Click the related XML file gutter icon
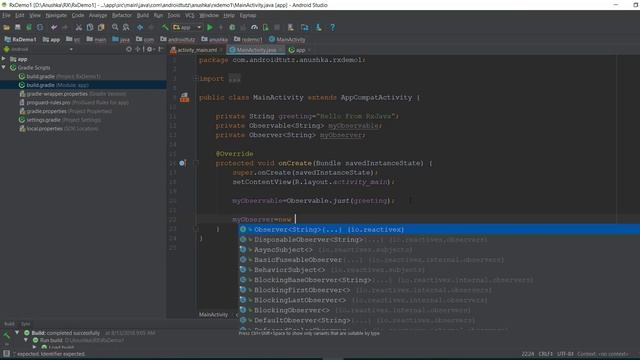Viewport: 640px width, 360px height. 184,98
